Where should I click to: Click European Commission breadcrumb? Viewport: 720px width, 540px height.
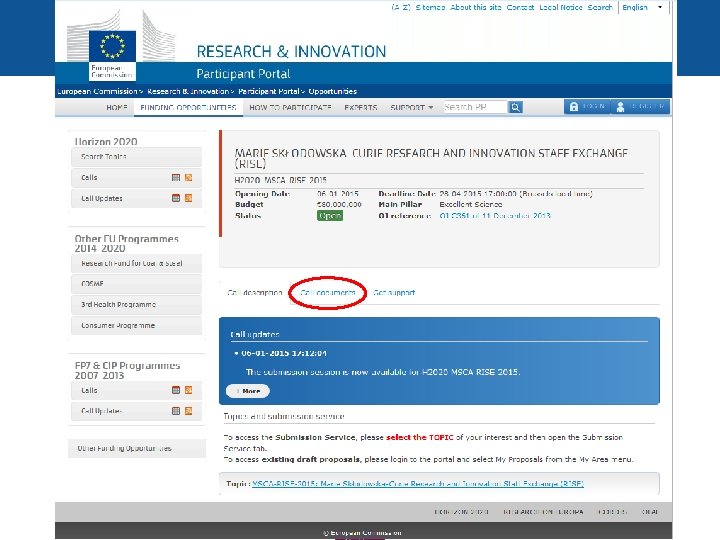click(x=97, y=91)
